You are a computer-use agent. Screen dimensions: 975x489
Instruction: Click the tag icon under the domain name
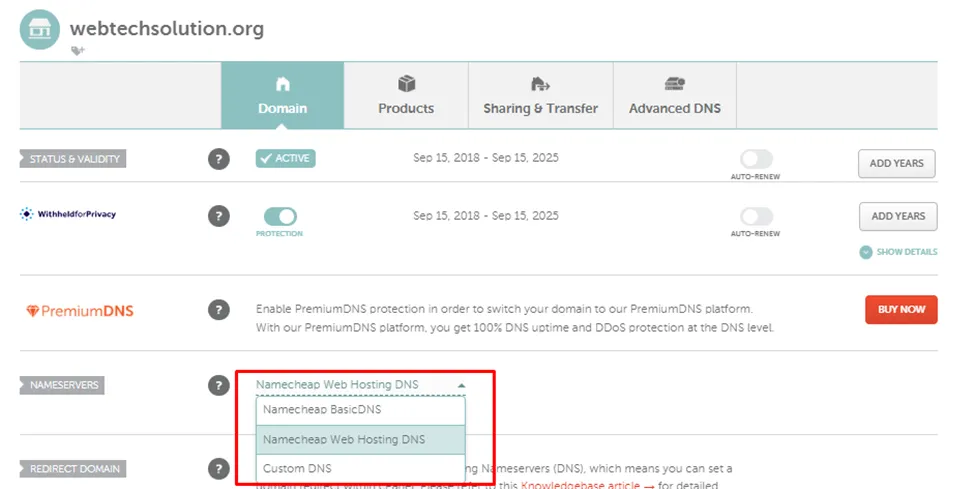point(78,51)
